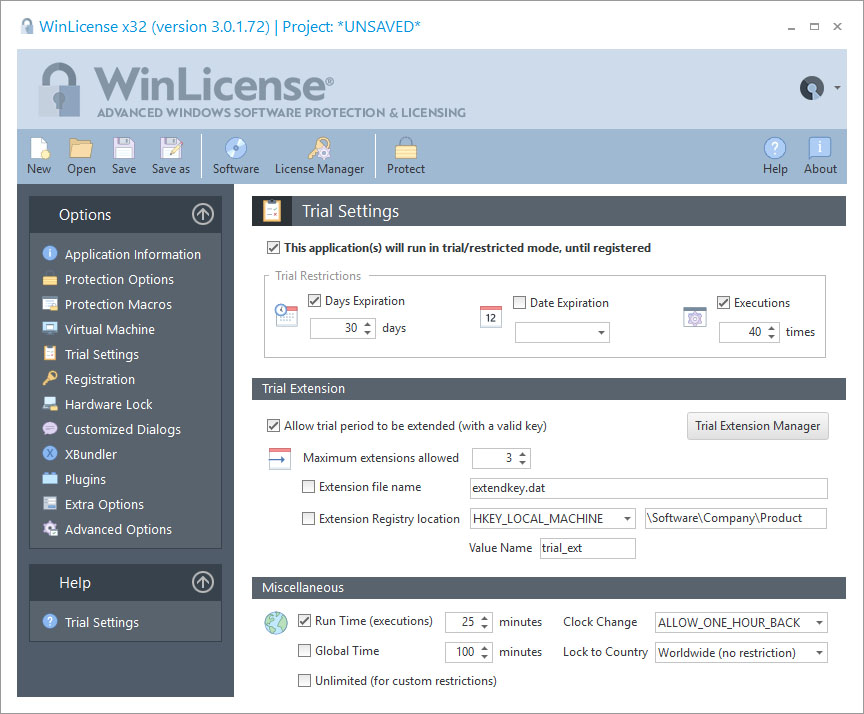This screenshot has width=864, height=714.
Task: Click the Customized Dialogs speech bubble icon
Action: pyautogui.click(x=50, y=429)
